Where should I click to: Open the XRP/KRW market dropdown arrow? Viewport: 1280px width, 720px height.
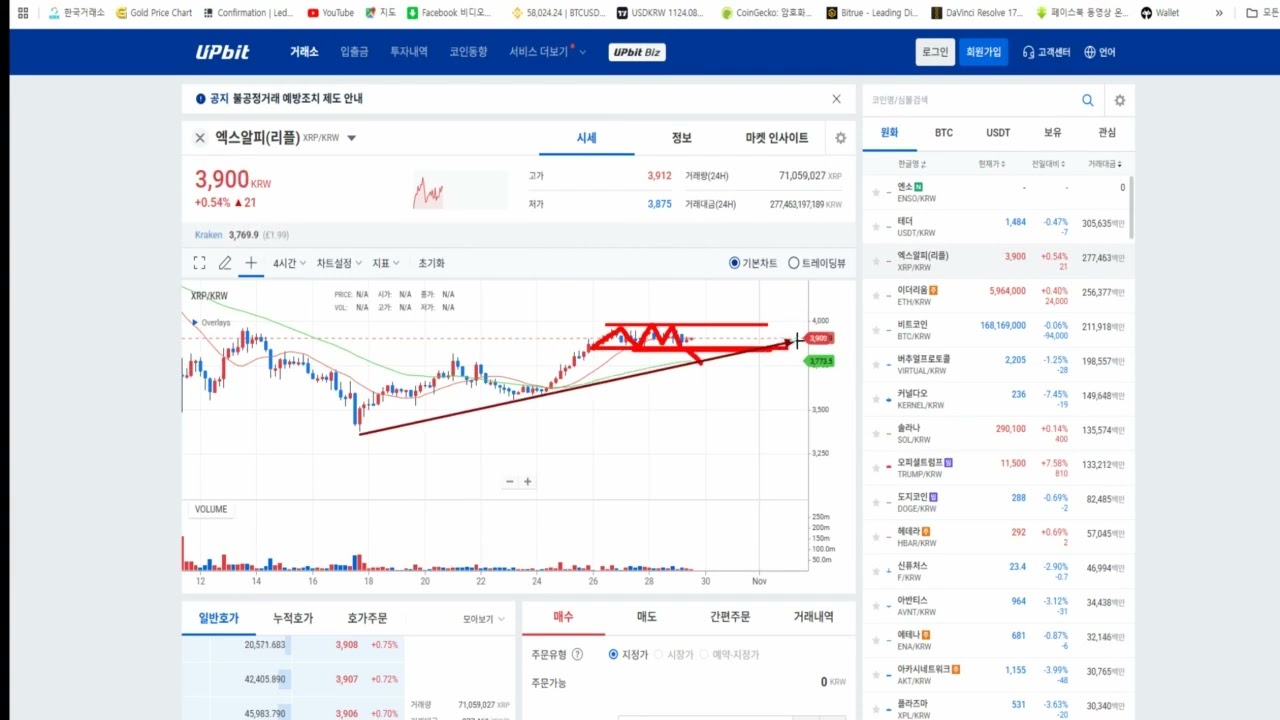[x=352, y=138]
